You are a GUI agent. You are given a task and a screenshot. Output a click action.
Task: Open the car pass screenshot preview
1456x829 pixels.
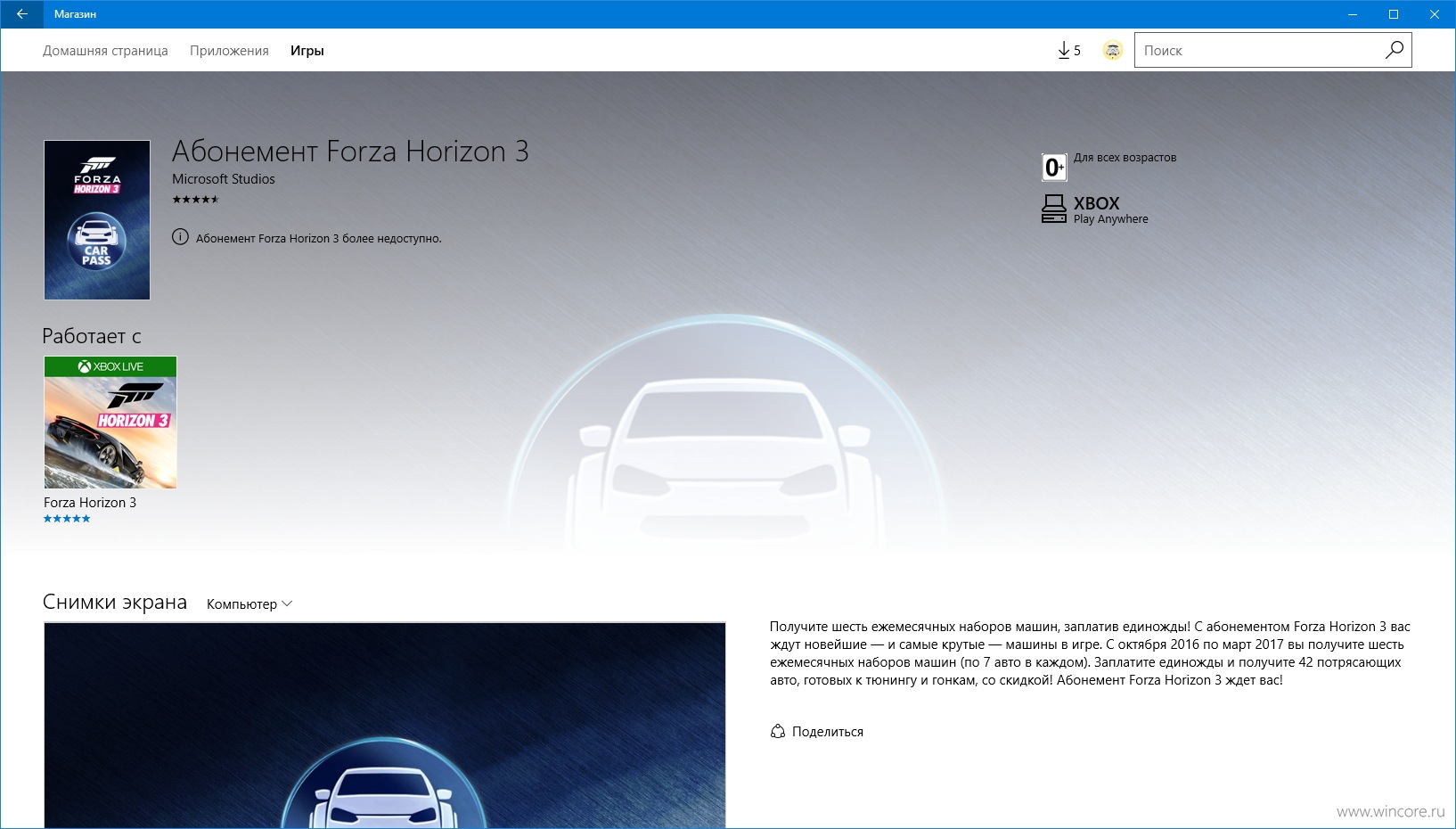coord(385,726)
